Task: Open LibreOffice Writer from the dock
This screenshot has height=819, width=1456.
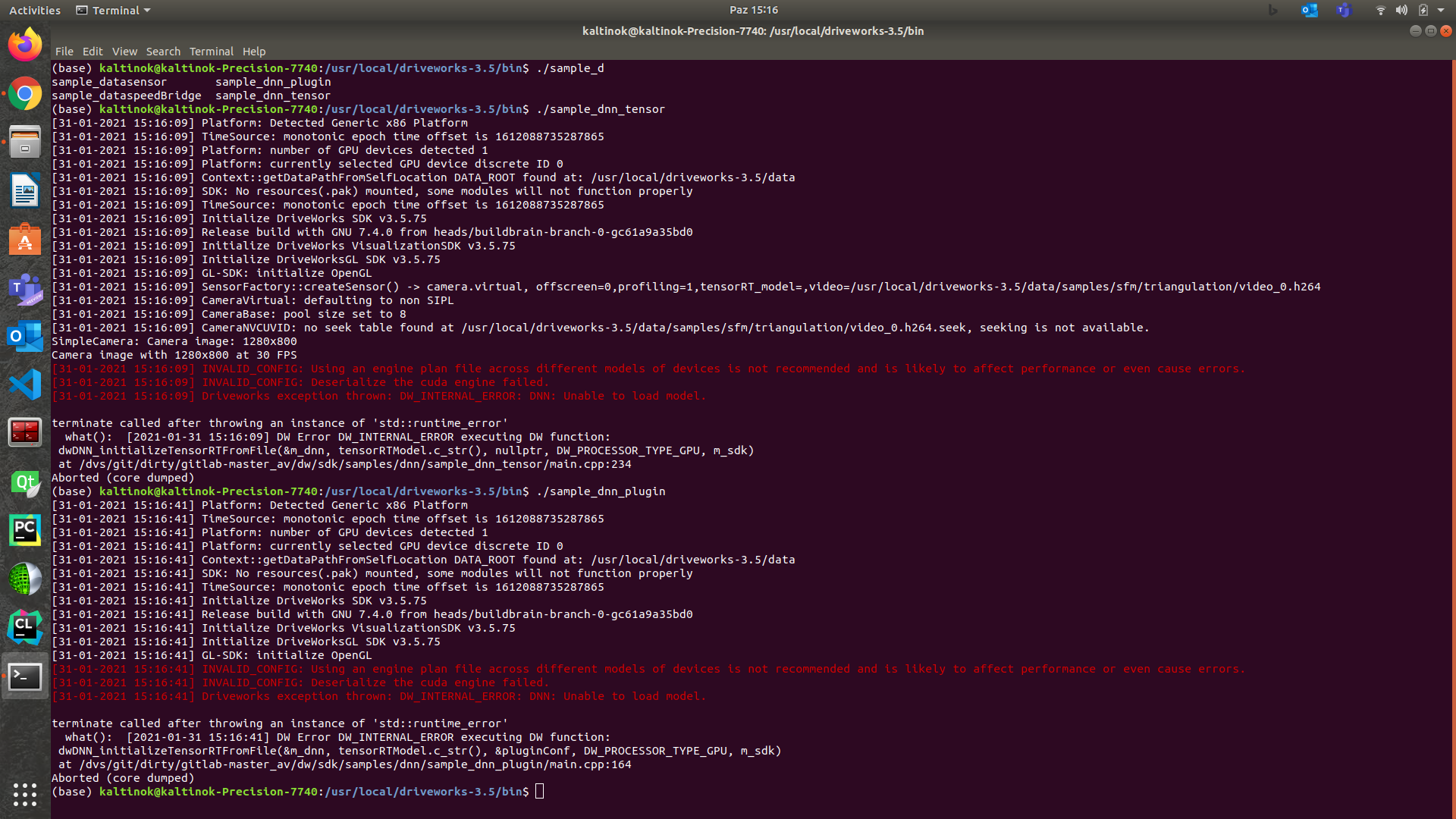Action: (x=25, y=190)
